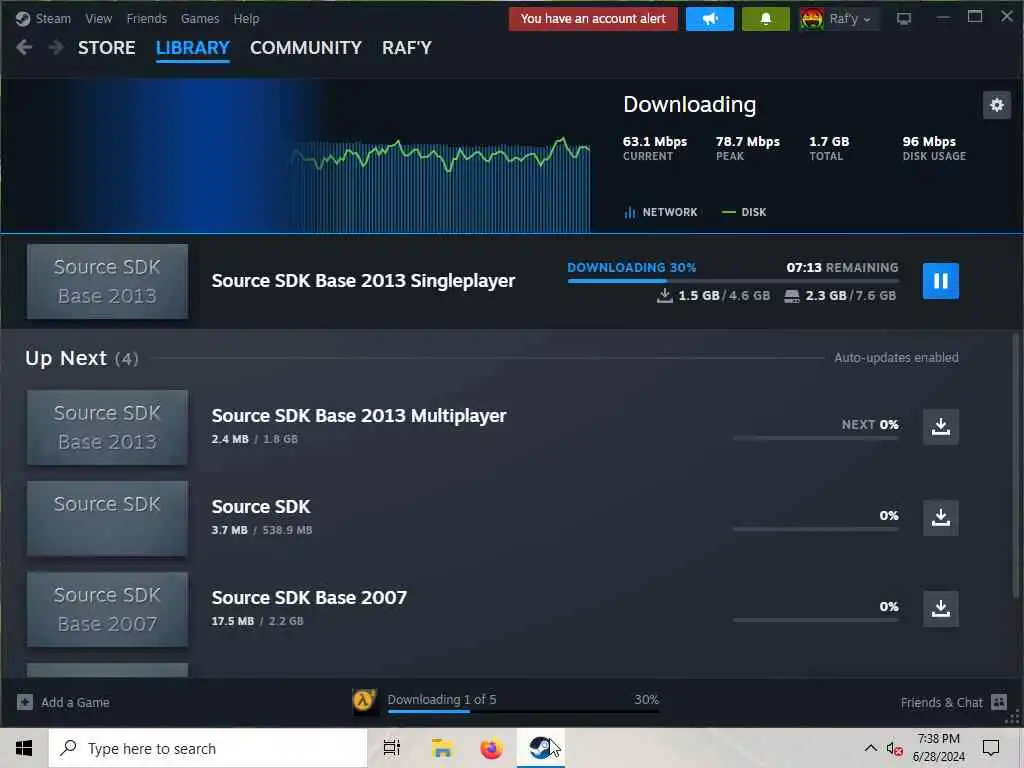
Task: Open Big Picture mode monitor icon
Action: tap(904, 19)
